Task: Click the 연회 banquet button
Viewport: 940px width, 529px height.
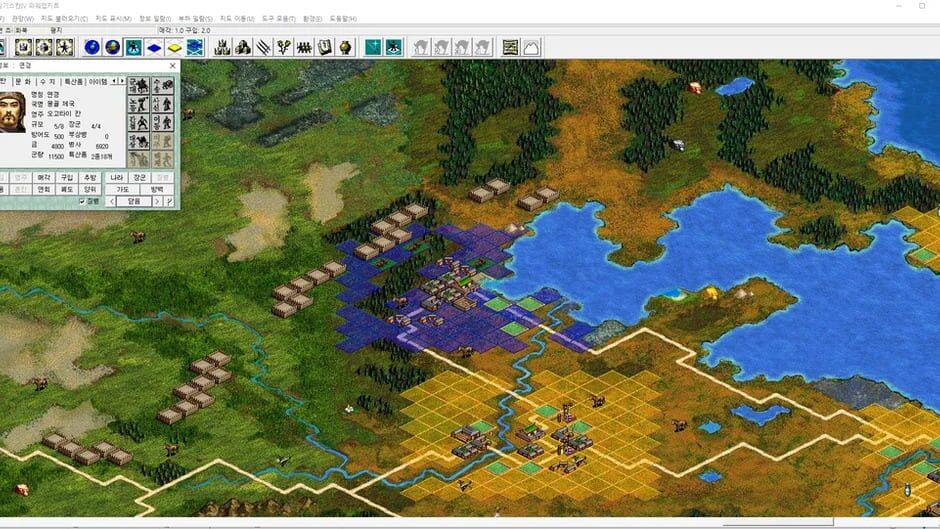Action: [44, 189]
